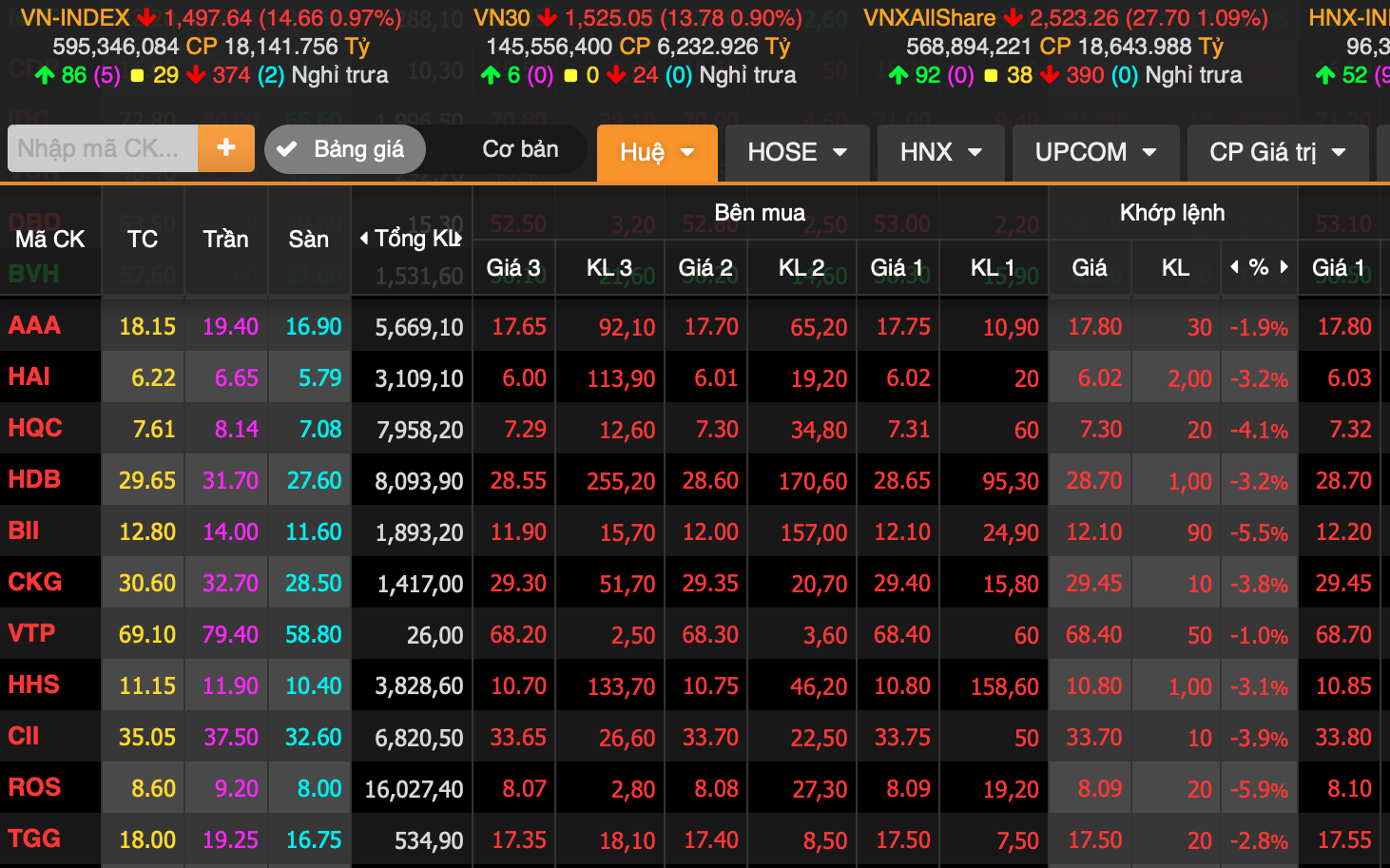Add ticker with the orange plus button
The width and height of the screenshot is (1390, 868).
coord(226,148)
